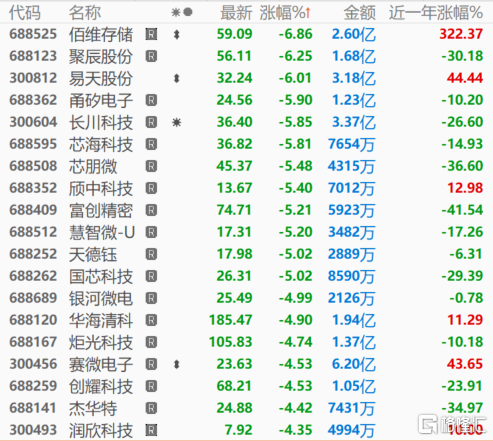Click the R badge beside 天德钰
Viewport: 493px width, 441px height.
coord(151,254)
